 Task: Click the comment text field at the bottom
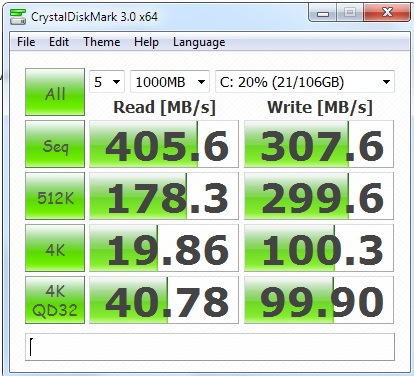pyautogui.click(x=210, y=347)
